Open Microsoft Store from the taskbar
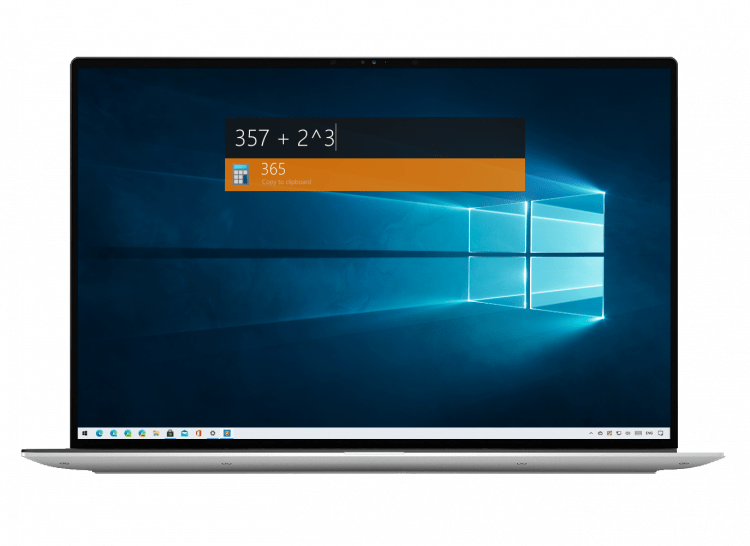Screen dimensions: 750x546 point(170,433)
